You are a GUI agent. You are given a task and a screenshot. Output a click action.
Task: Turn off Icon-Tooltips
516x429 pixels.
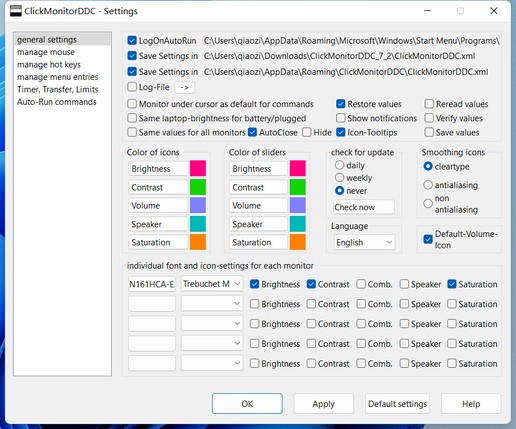coord(340,132)
